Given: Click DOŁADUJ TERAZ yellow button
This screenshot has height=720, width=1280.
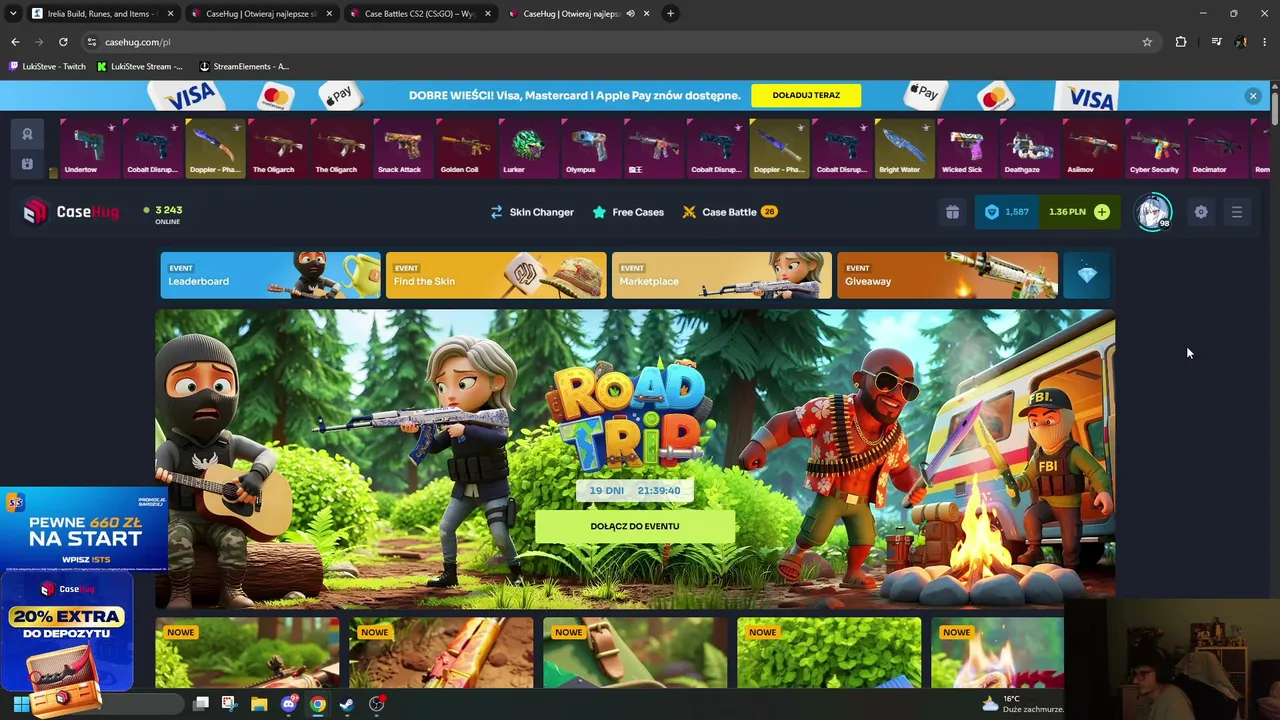Looking at the screenshot, I should 806,95.
